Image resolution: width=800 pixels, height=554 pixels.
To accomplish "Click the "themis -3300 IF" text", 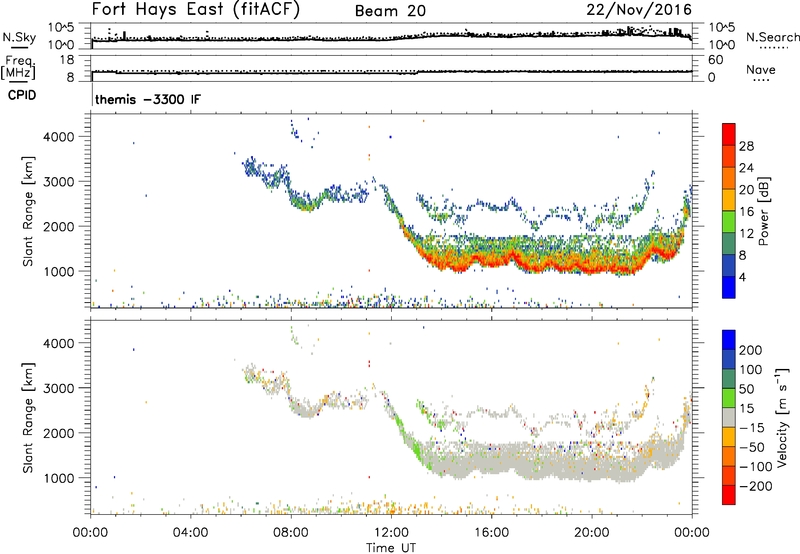I will (x=148, y=99).
